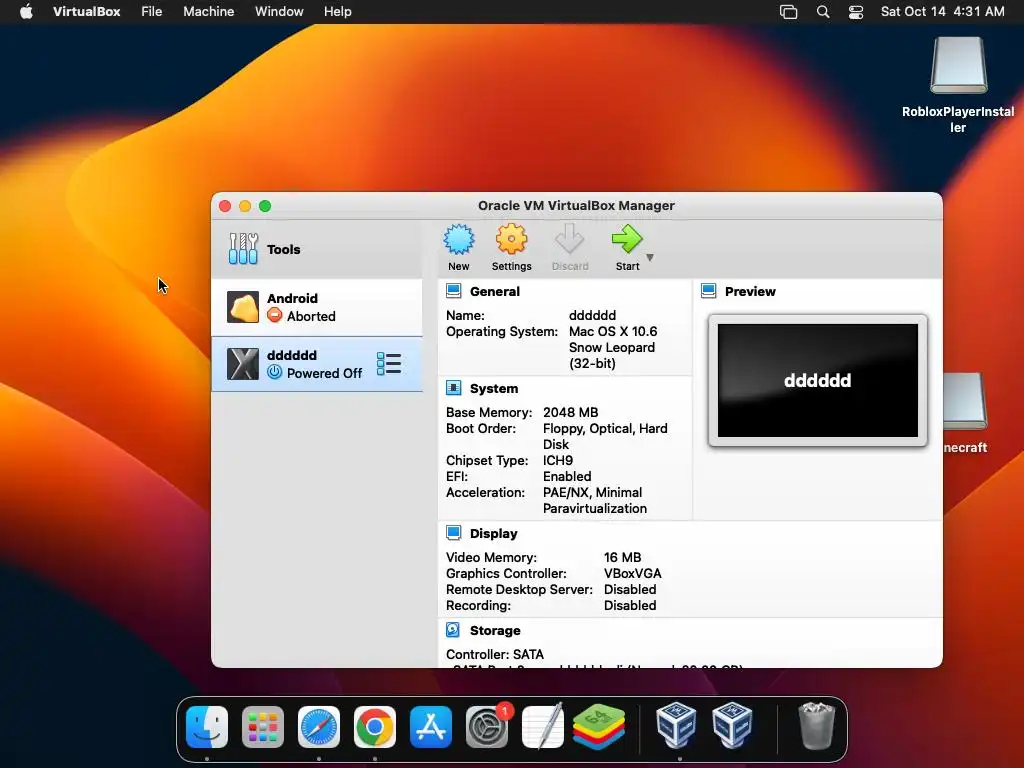Image resolution: width=1024 pixels, height=768 pixels.
Task: Click the Display section monitor icon
Action: point(453,533)
